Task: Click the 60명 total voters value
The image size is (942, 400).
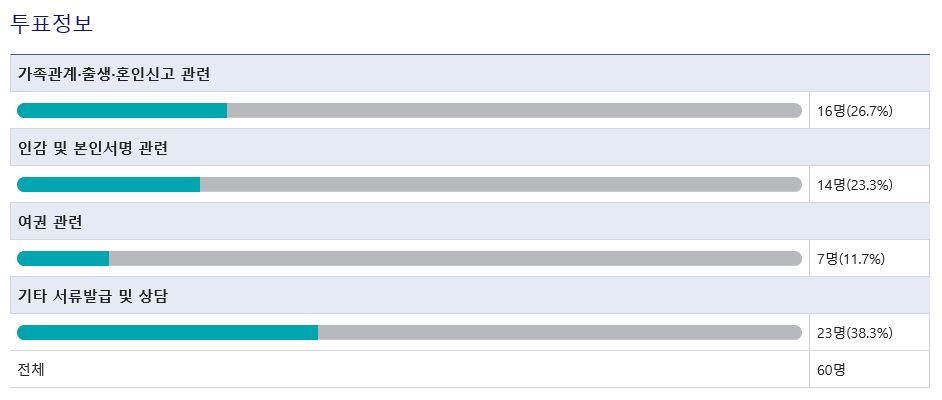Action: coord(831,370)
